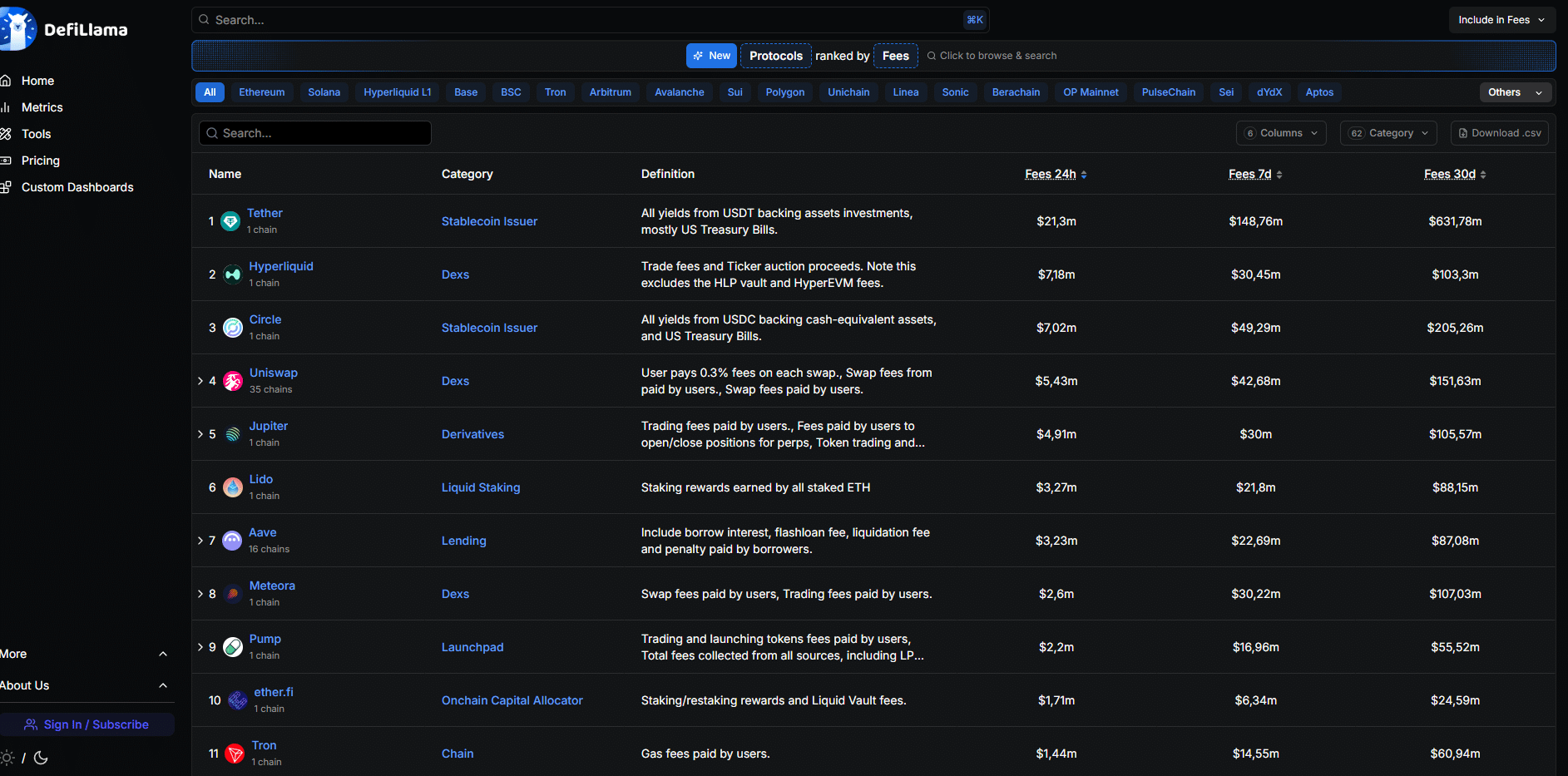Switch to dark mode moon icon
Viewport: 1568px width, 776px height.
tap(41, 758)
